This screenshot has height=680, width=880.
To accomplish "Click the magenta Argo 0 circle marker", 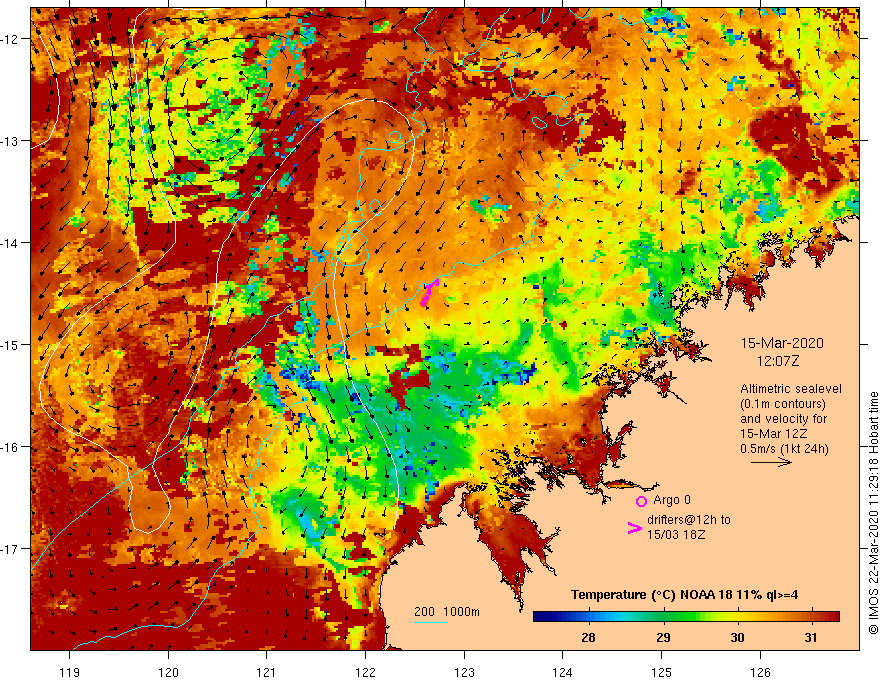I will (x=641, y=501).
